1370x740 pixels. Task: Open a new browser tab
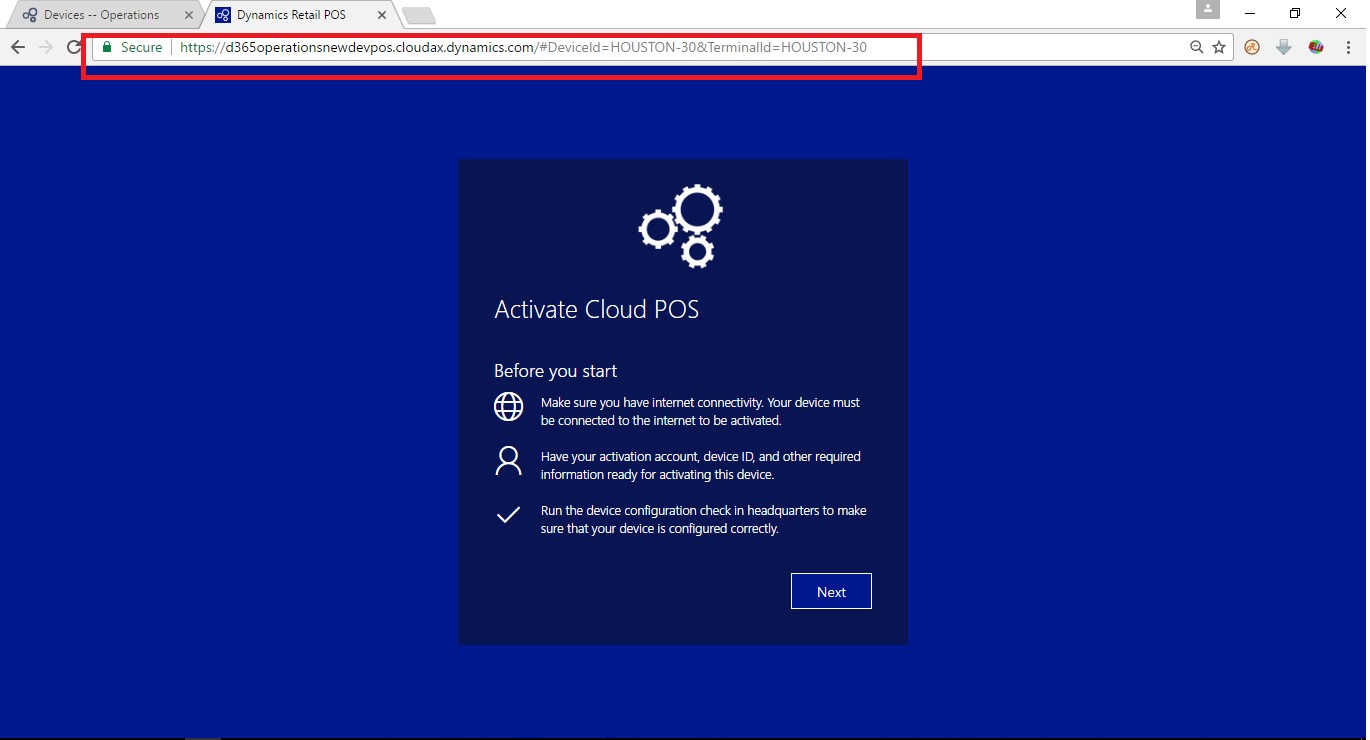tap(418, 15)
